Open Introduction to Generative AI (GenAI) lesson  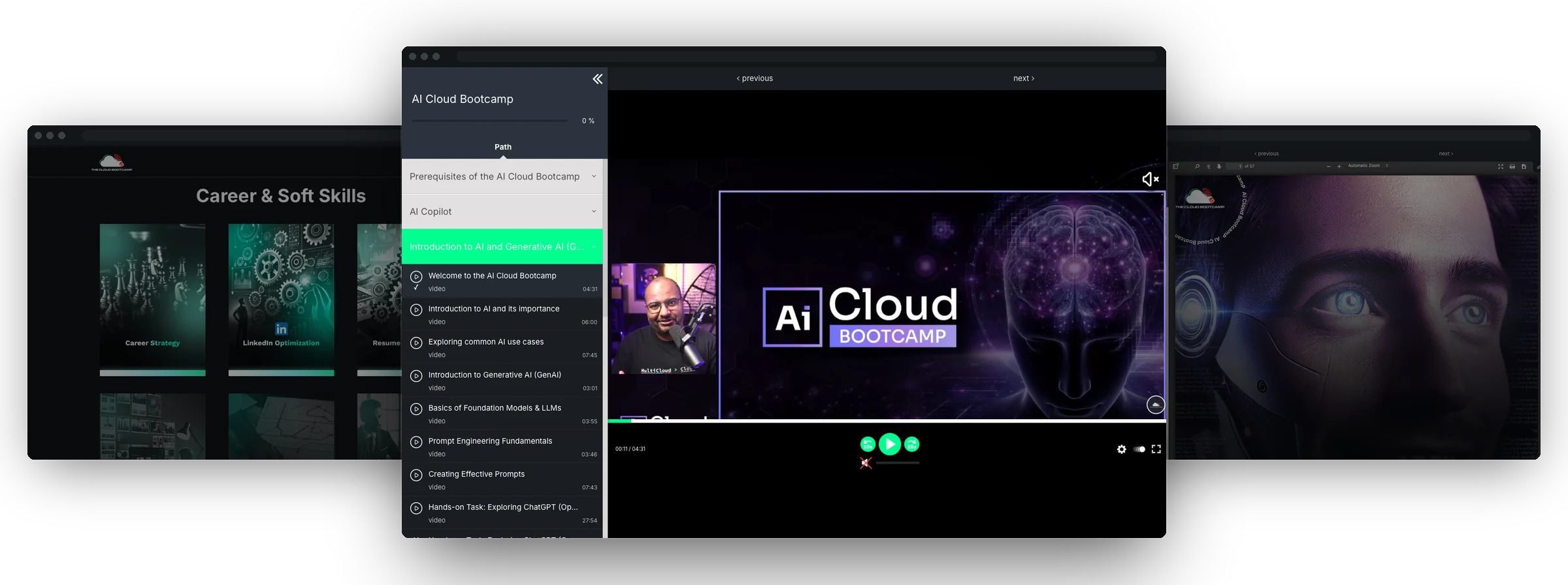[502, 381]
